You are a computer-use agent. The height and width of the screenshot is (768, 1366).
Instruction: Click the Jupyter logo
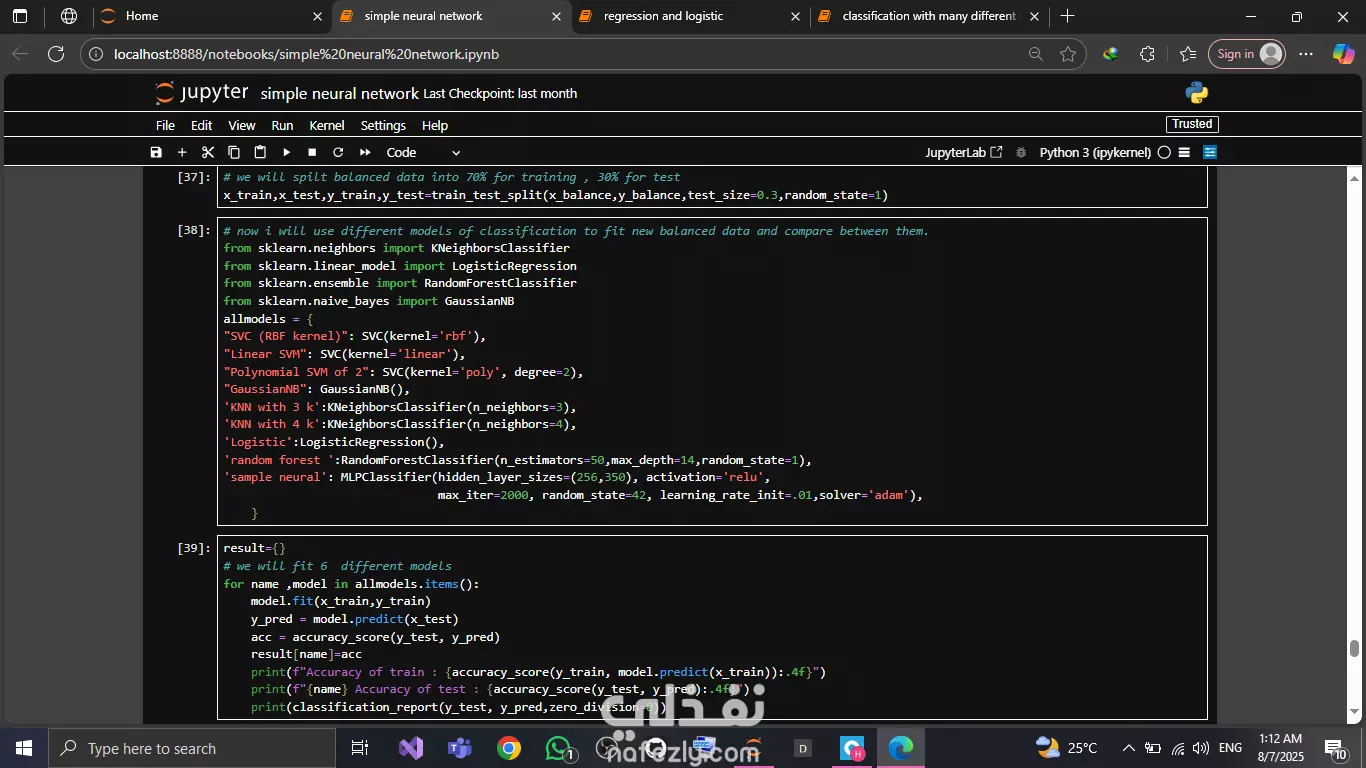tap(201, 93)
